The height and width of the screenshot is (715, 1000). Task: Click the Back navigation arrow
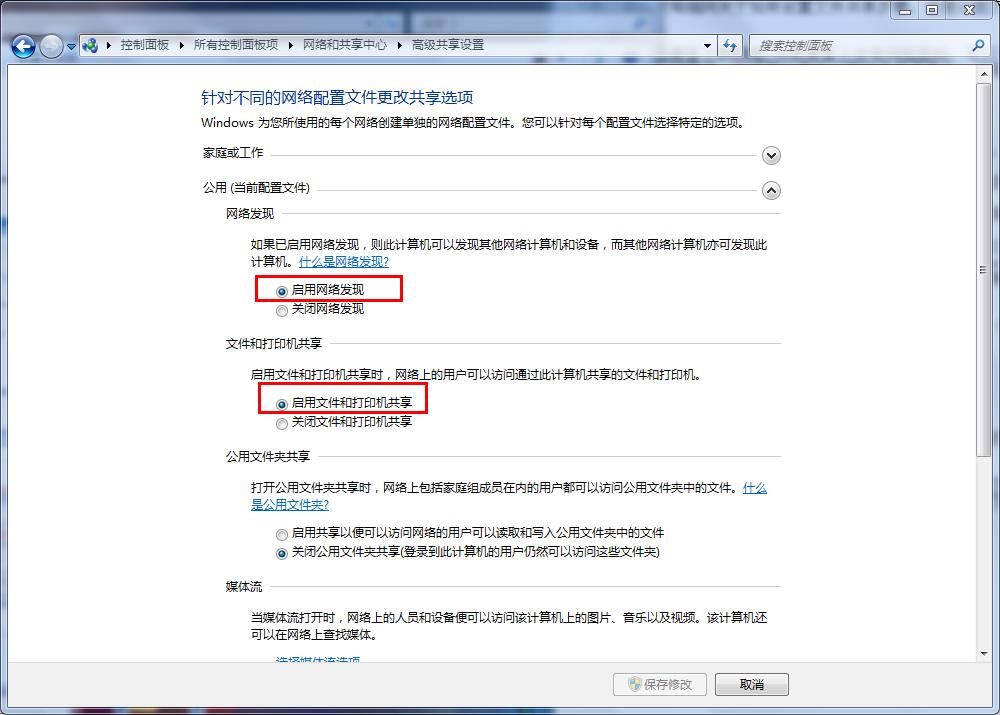click(21, 46)
